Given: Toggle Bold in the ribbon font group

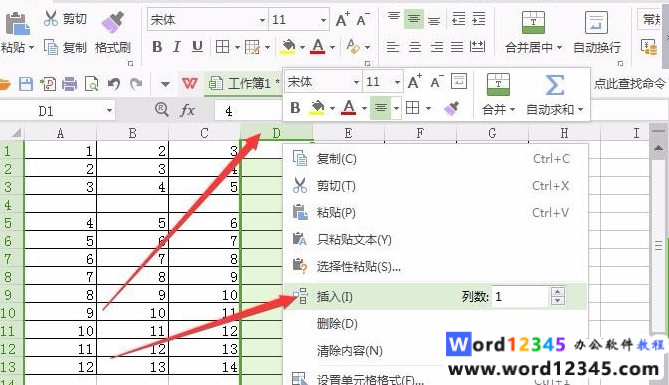Looking at the screenshot, I should [157, 47].
